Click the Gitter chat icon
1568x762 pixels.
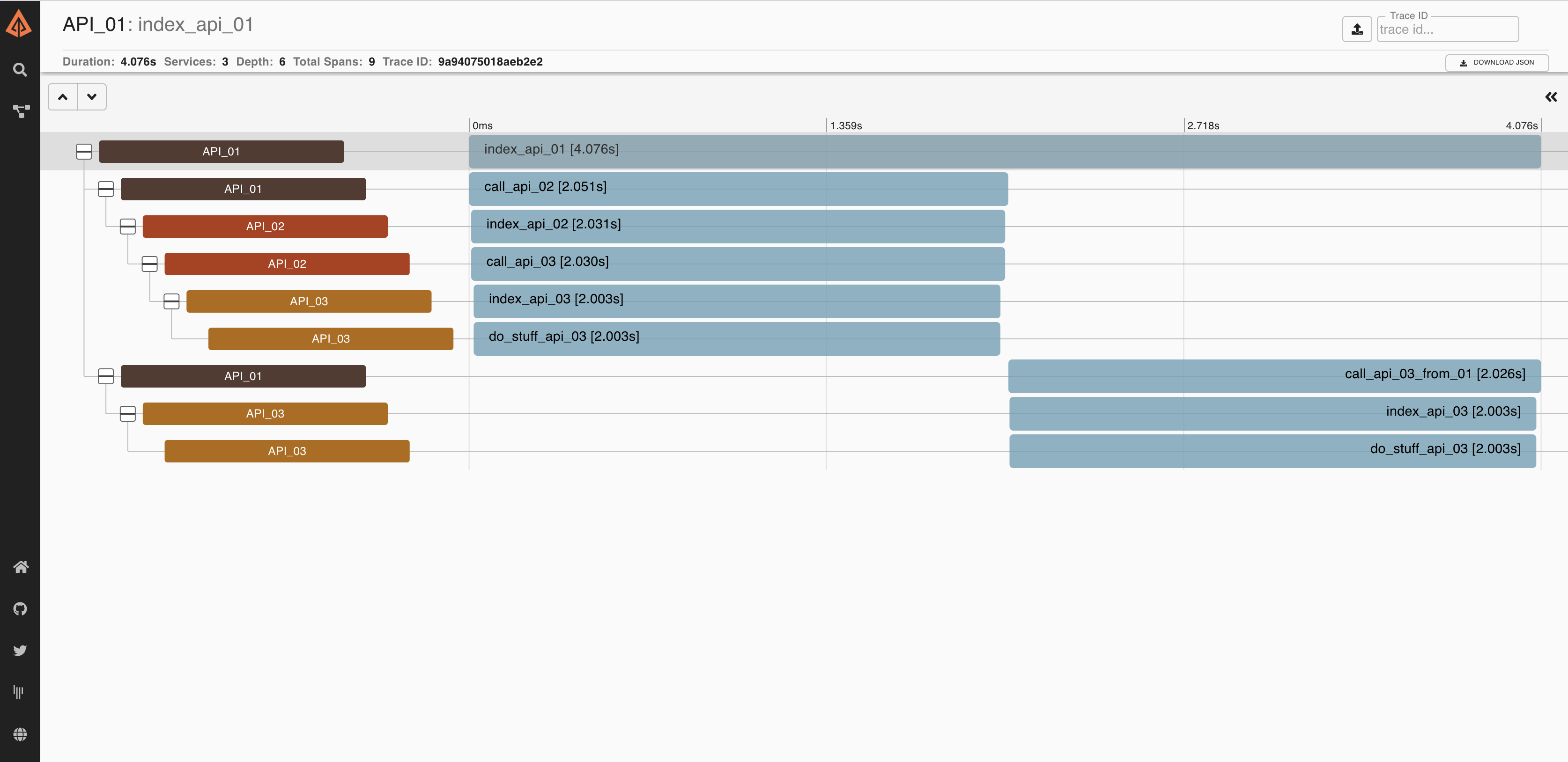pyautogui.click(x=19, y=692)
